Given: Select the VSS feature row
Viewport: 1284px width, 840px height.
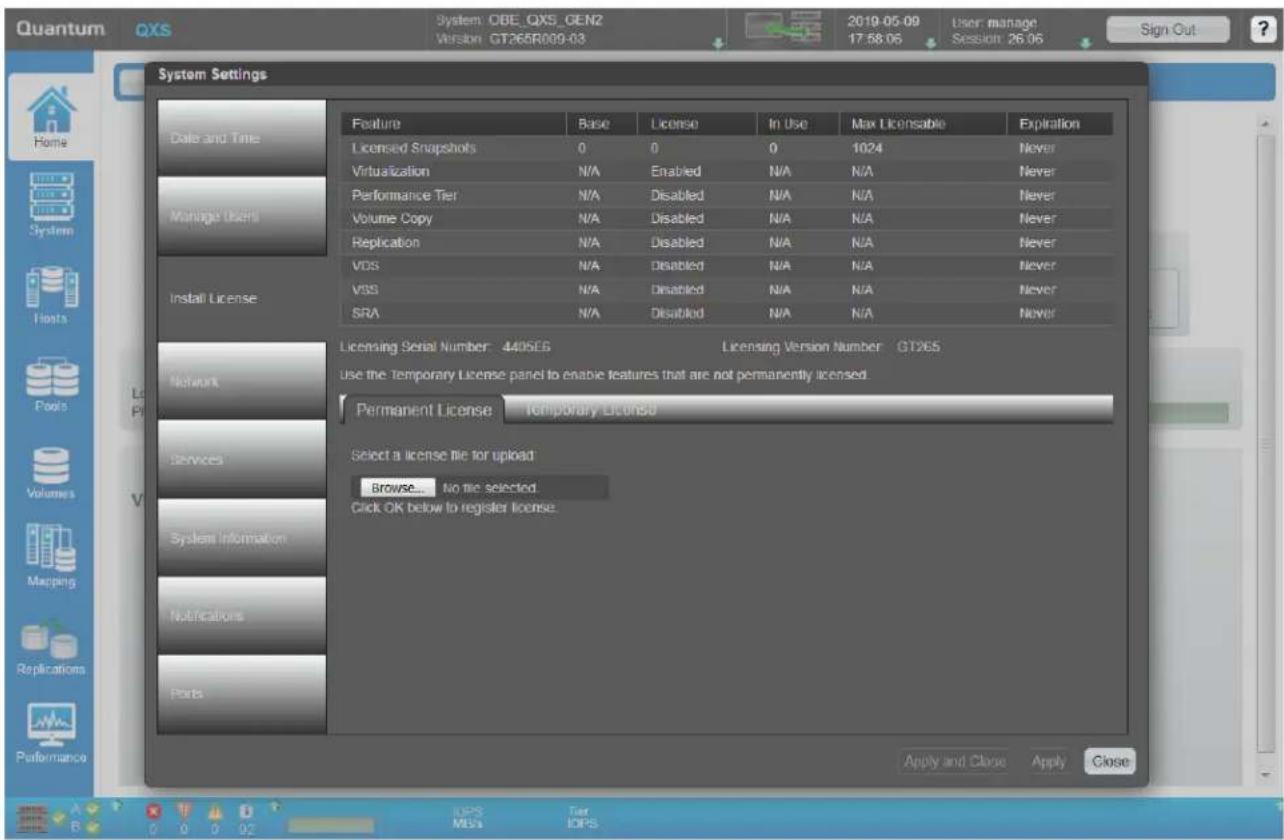Looking at the screenshot, I should 727,289.
